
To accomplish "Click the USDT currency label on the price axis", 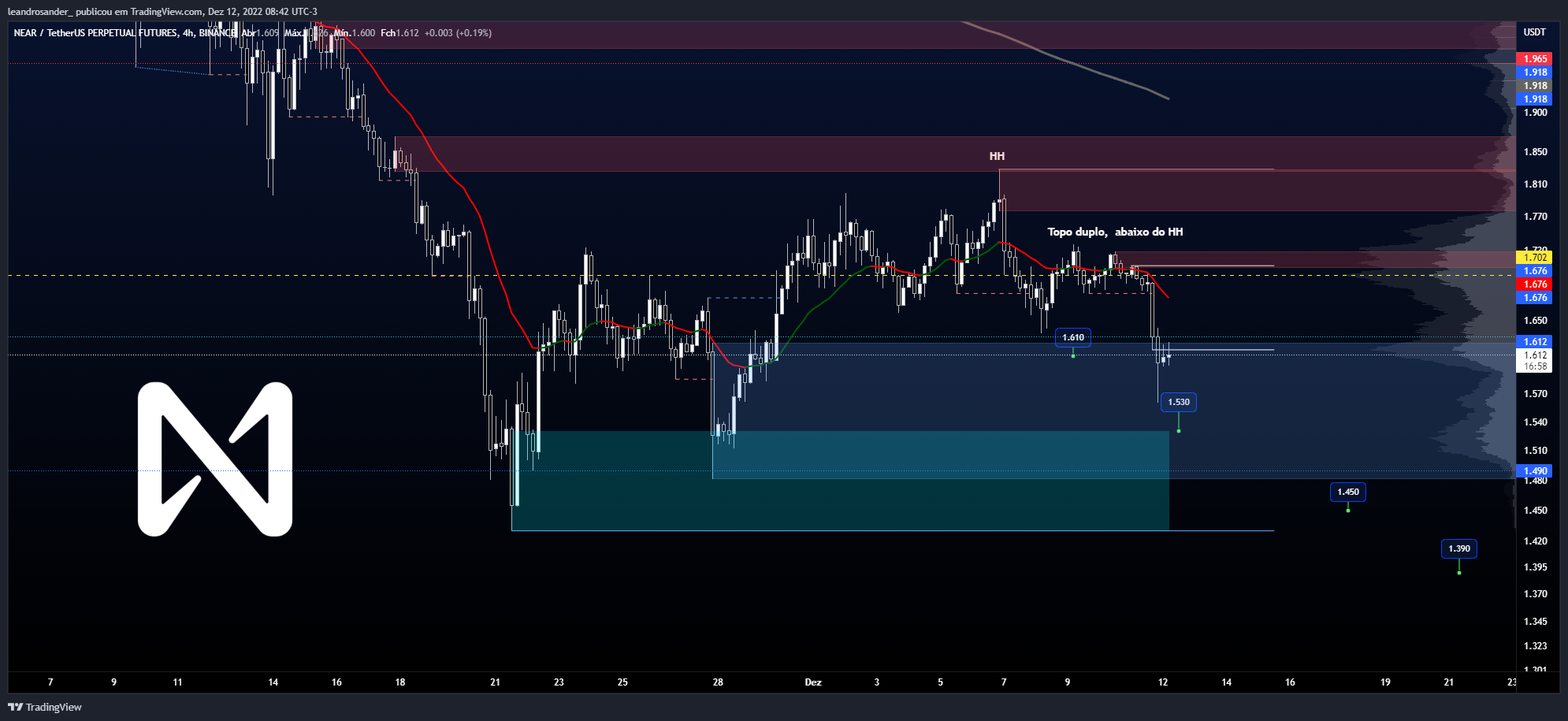I will point(1534,32).
